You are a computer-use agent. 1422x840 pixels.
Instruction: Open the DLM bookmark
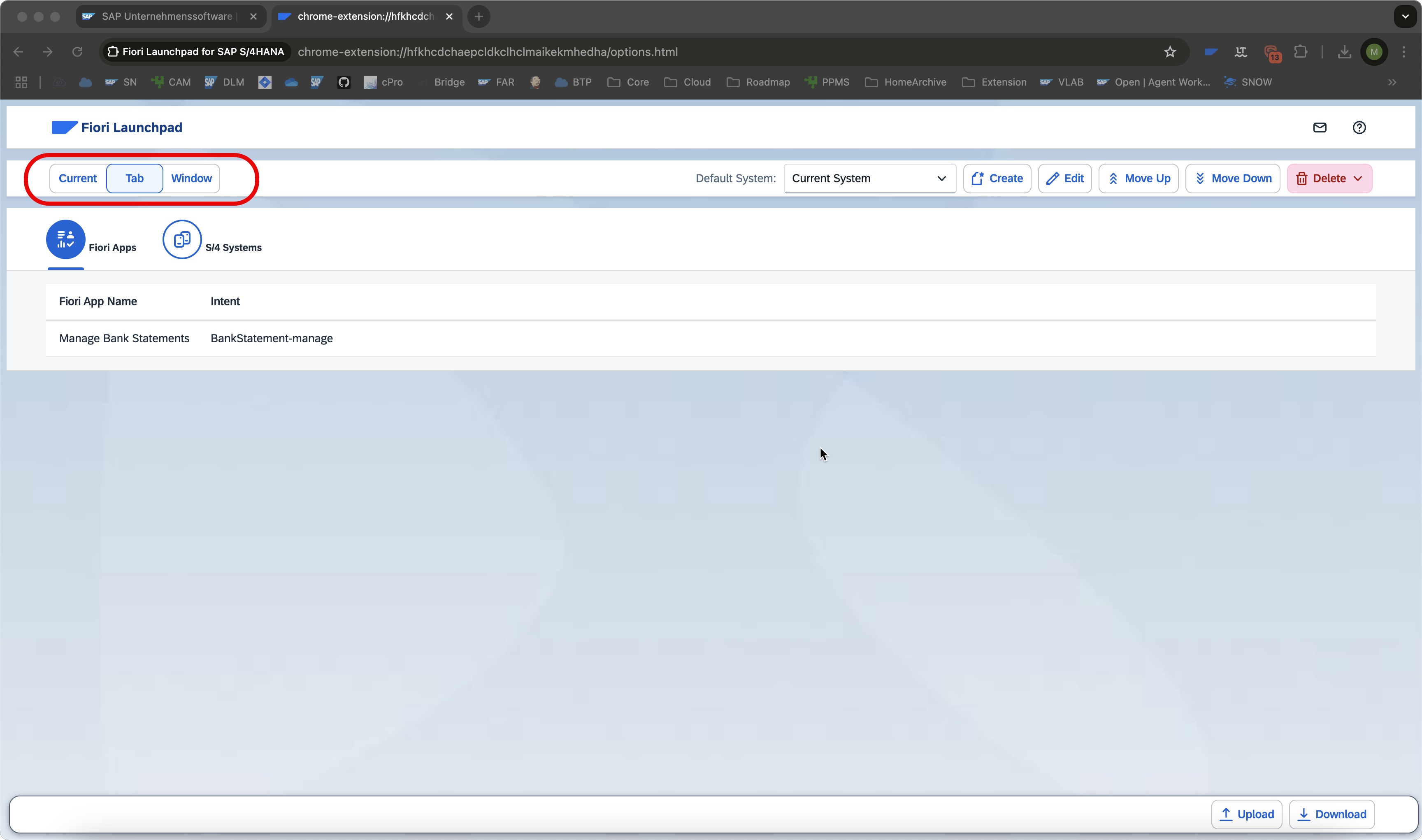(225, 82)
